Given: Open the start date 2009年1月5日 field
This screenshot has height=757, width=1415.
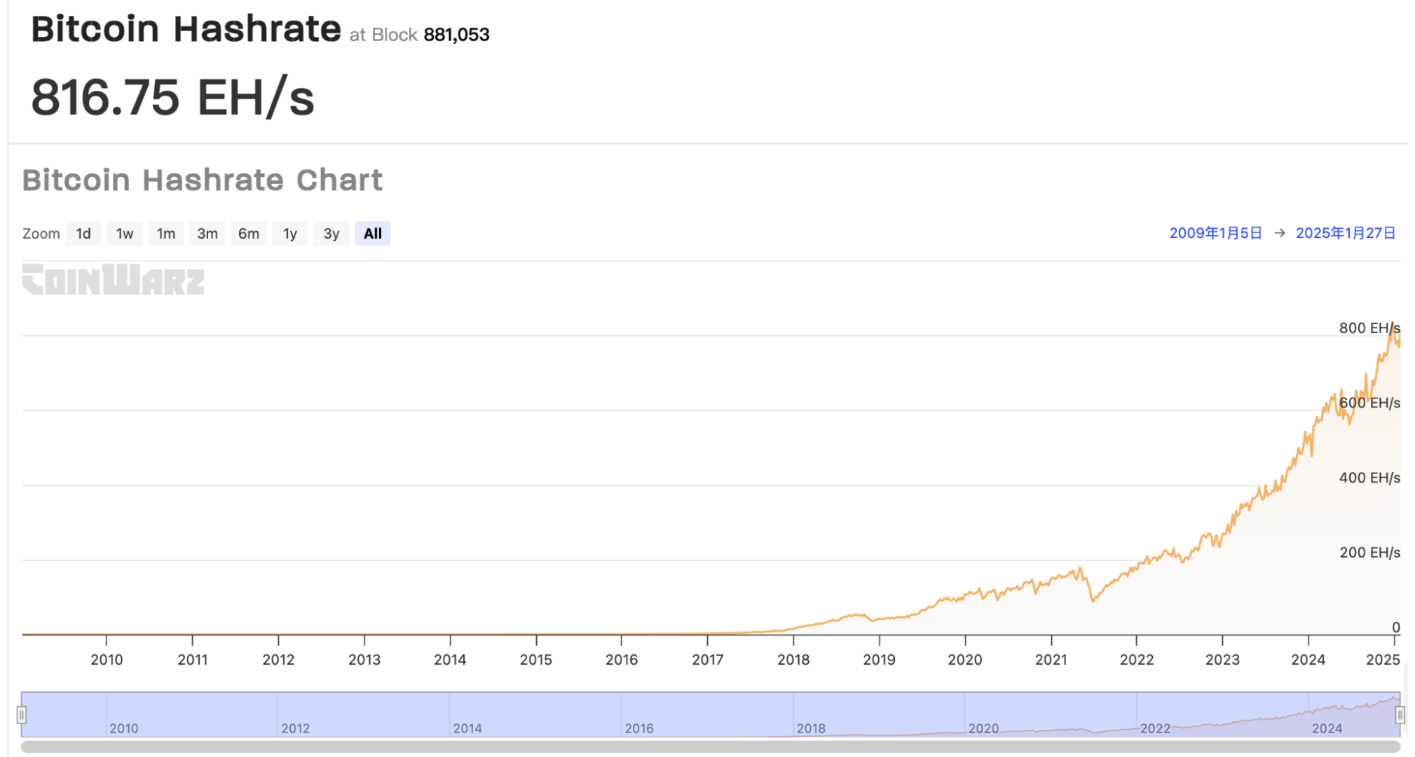Looking at the screenshot, I should [1215, 233].
